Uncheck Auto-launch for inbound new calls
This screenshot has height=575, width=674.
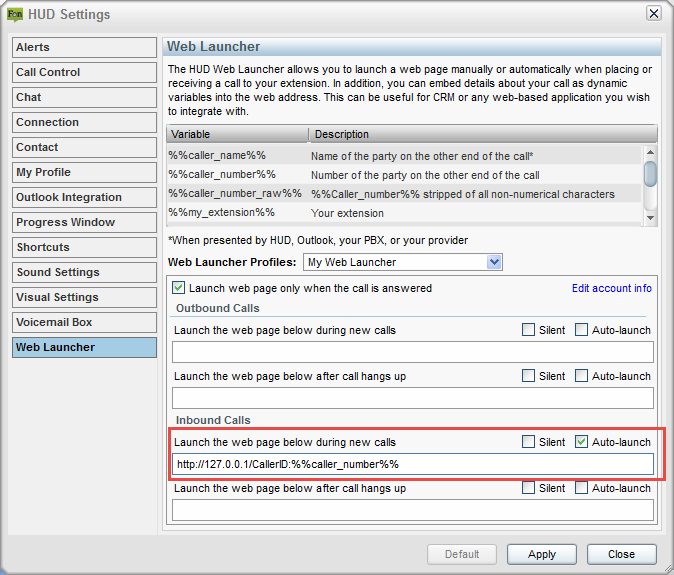coord(581,442)
